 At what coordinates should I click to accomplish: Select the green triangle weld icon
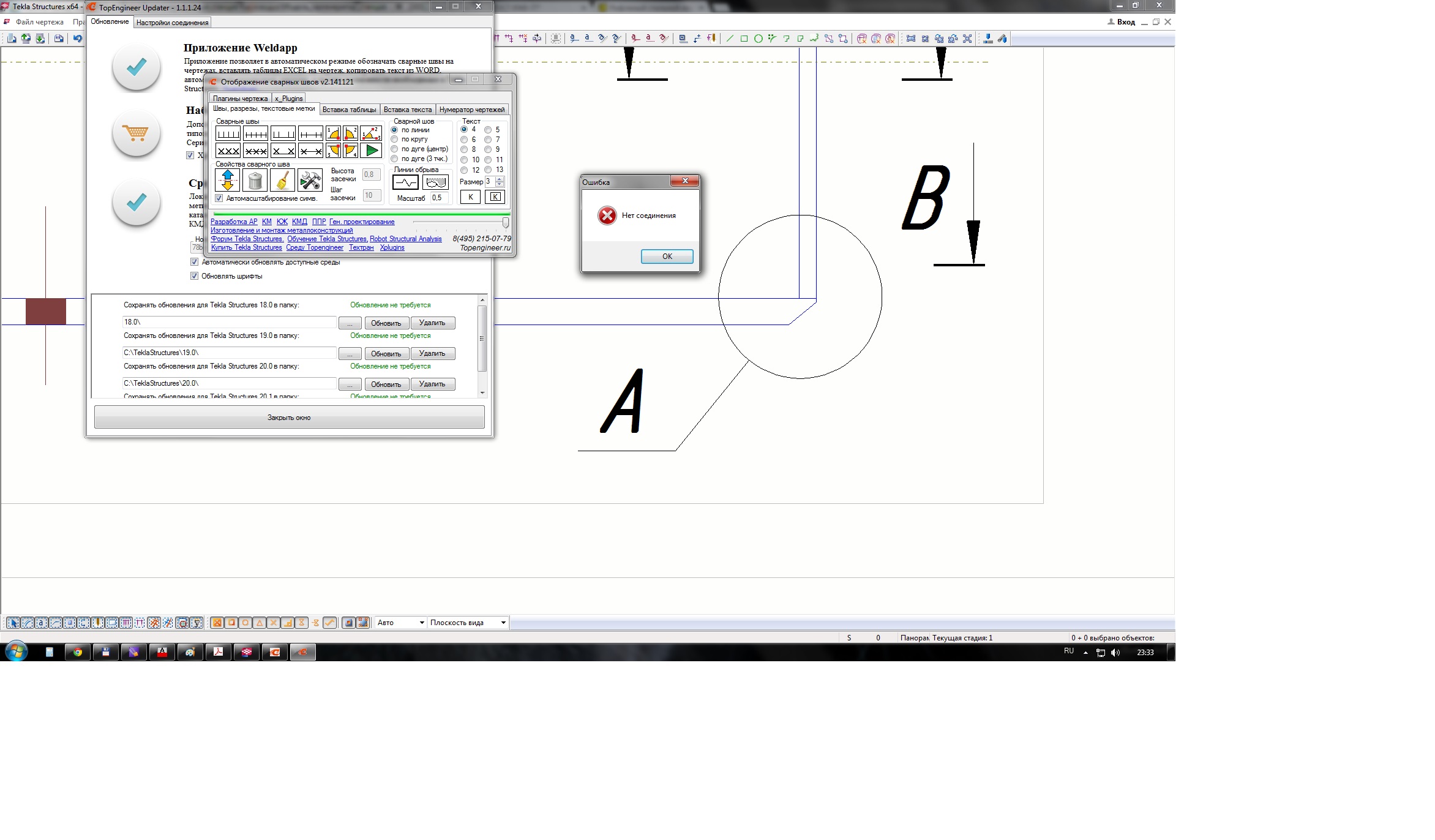tap(371, 150)
